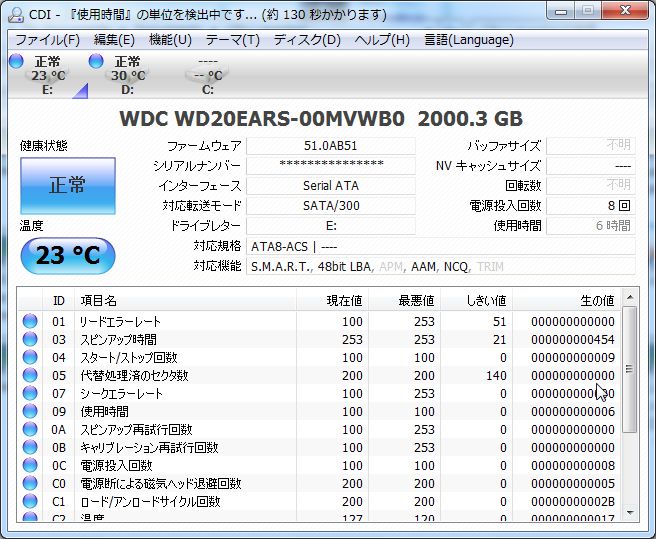Click the ID column header
Screen dimensions: 656x539
59,300
